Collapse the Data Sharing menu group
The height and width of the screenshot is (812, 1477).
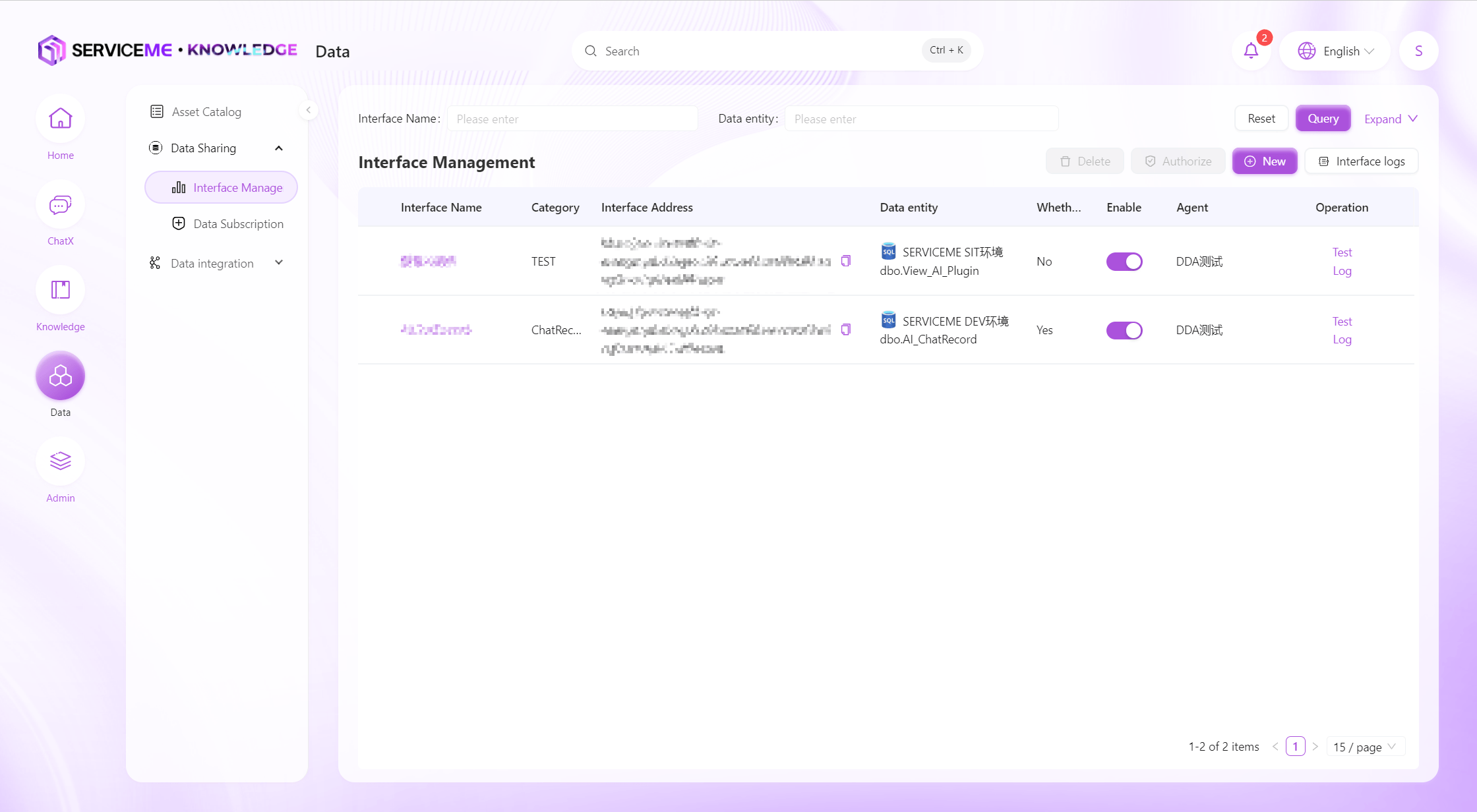pos(279,148)
